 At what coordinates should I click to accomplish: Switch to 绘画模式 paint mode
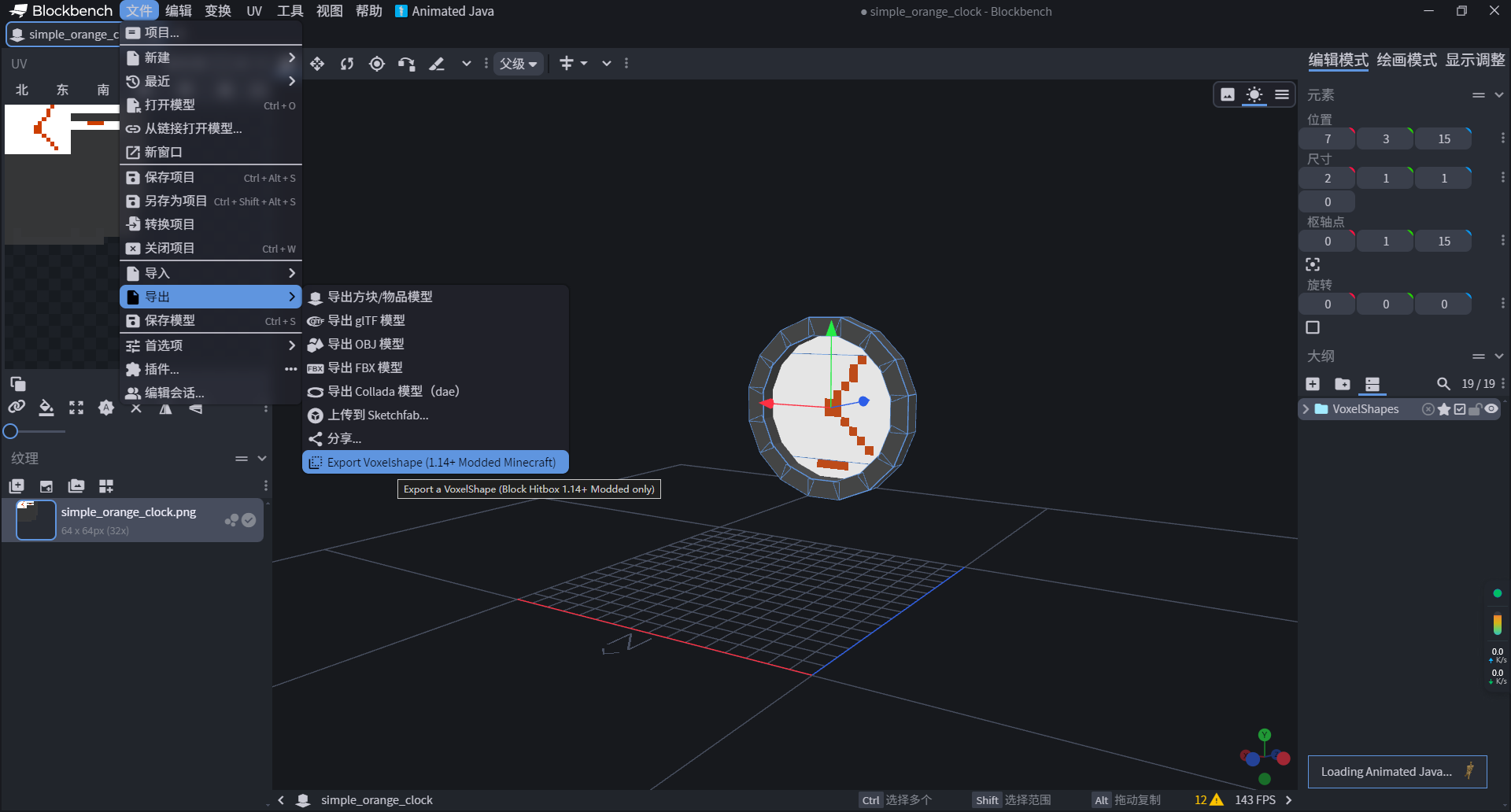tap(1406, 60)
